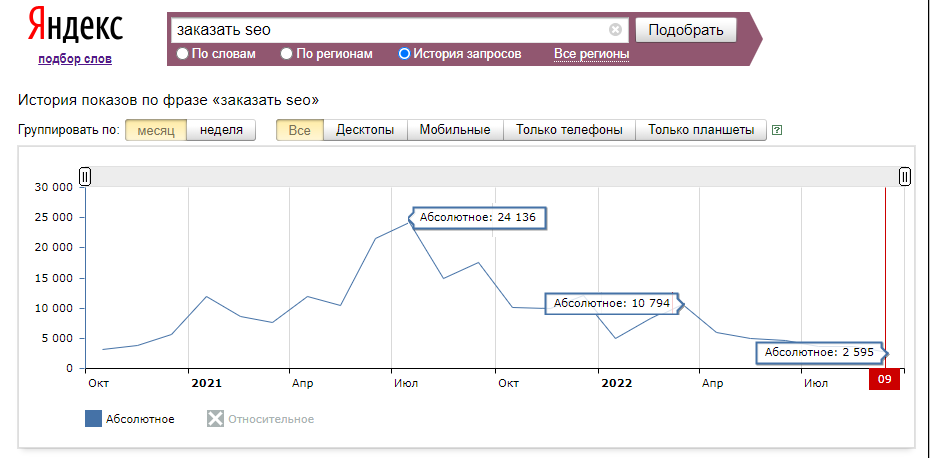This screenshot has width=930, height=458.
Task: Toggle the Относительное legend icon
Action: click(215, 419)
